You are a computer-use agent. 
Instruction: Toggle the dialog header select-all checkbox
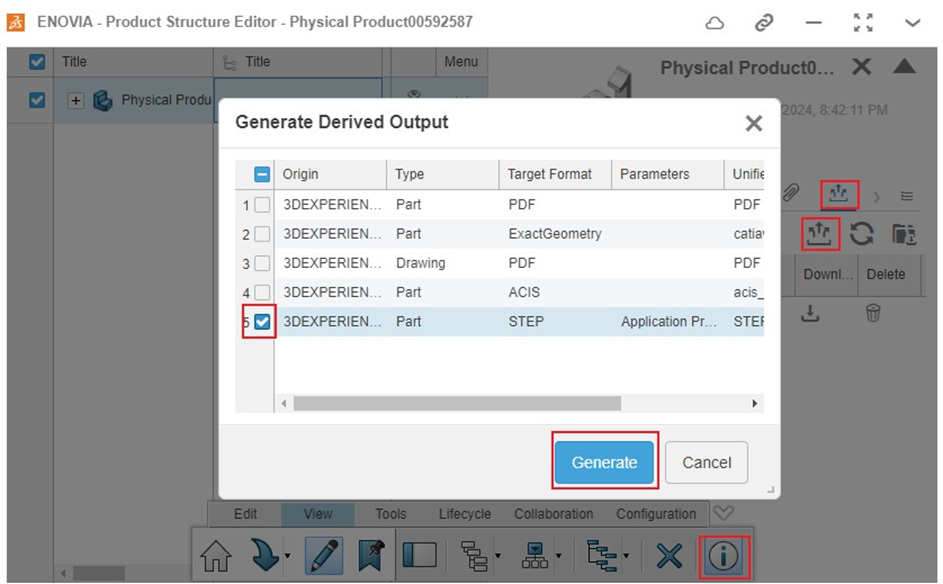click(x=262, y=174)
